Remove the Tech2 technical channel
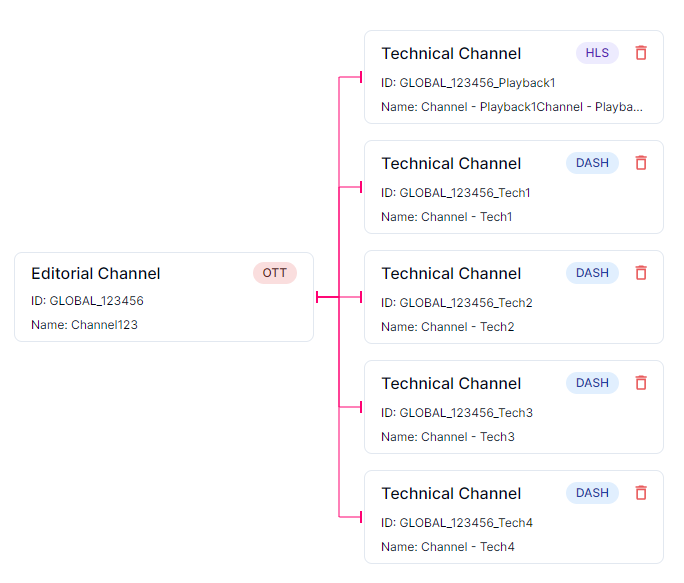This screenshot has width=684, height=583. [641, 273]
